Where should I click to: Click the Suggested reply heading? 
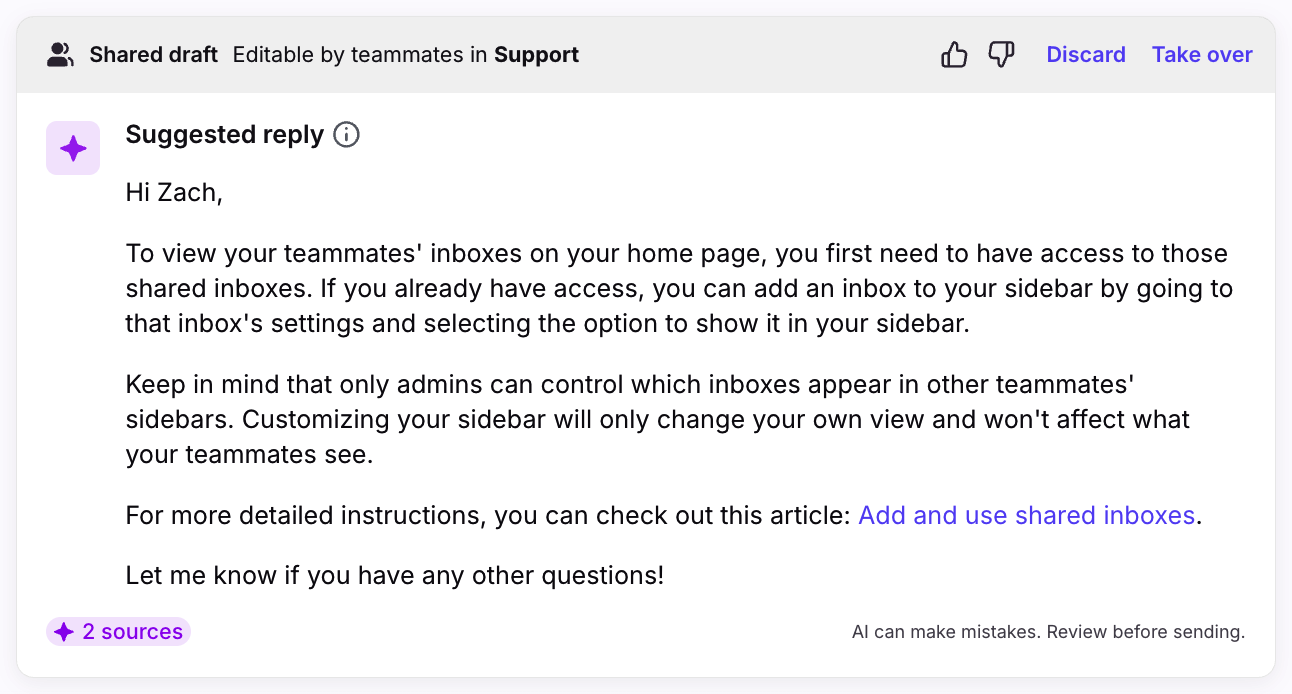[225, 135]
